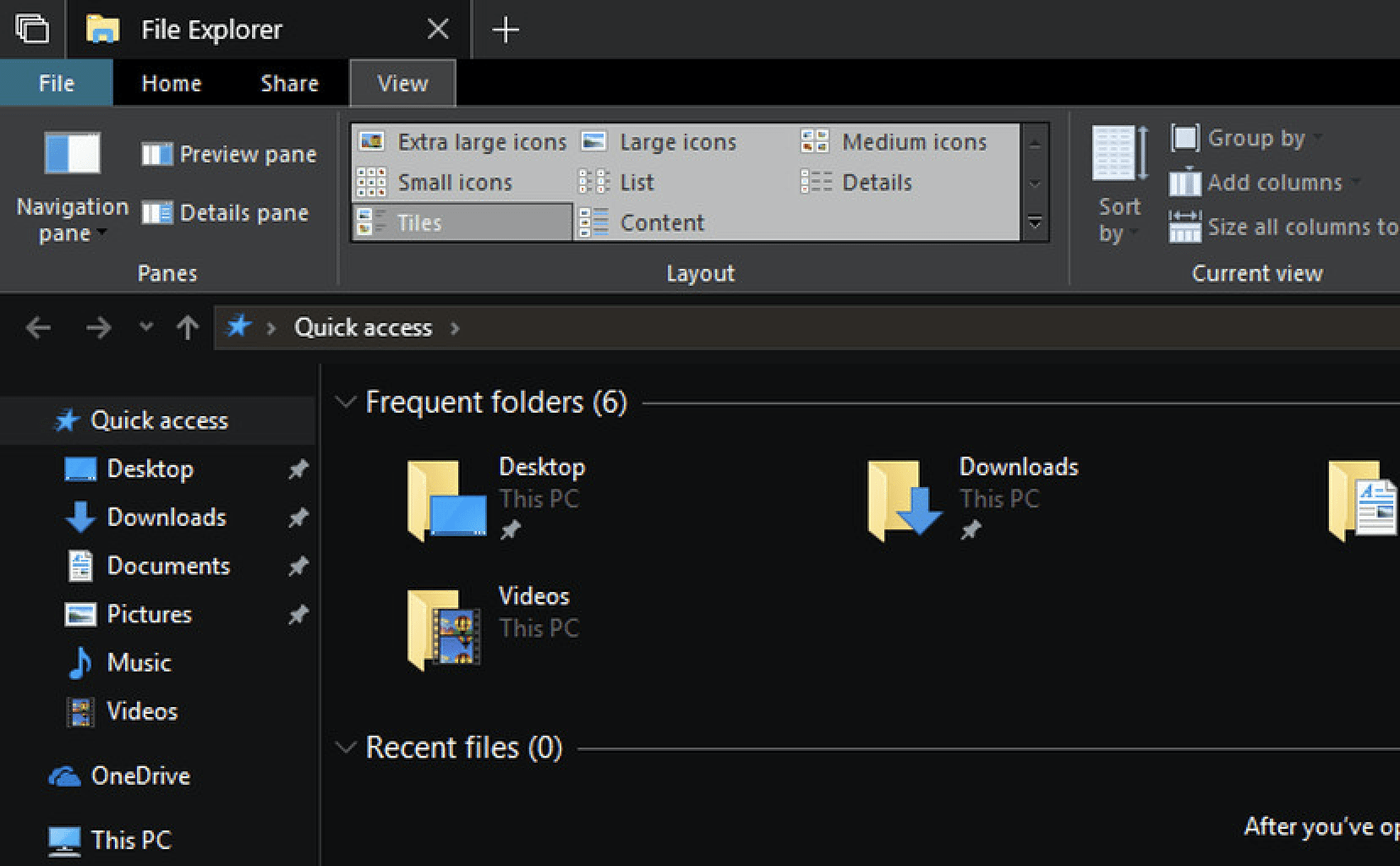This screenshot has height=866, width=1400.
Task: Click the Back navigation arrow
Action: pyautogui.click(x=38, y=328)
